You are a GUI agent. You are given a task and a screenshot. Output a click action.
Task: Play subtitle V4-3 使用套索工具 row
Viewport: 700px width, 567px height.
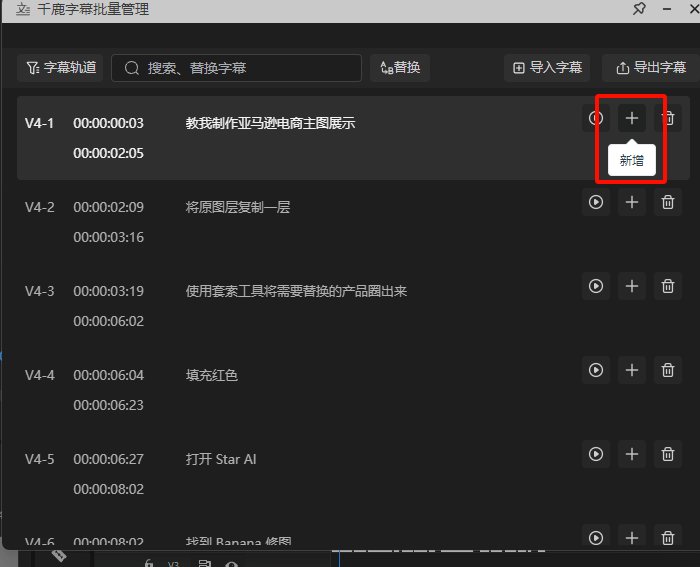596,286
